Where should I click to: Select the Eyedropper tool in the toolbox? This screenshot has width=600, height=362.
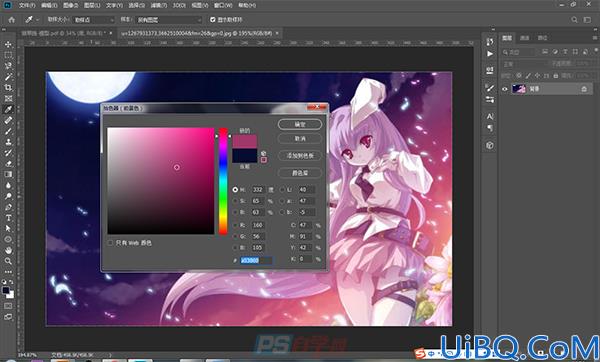(x=8, y=109)
